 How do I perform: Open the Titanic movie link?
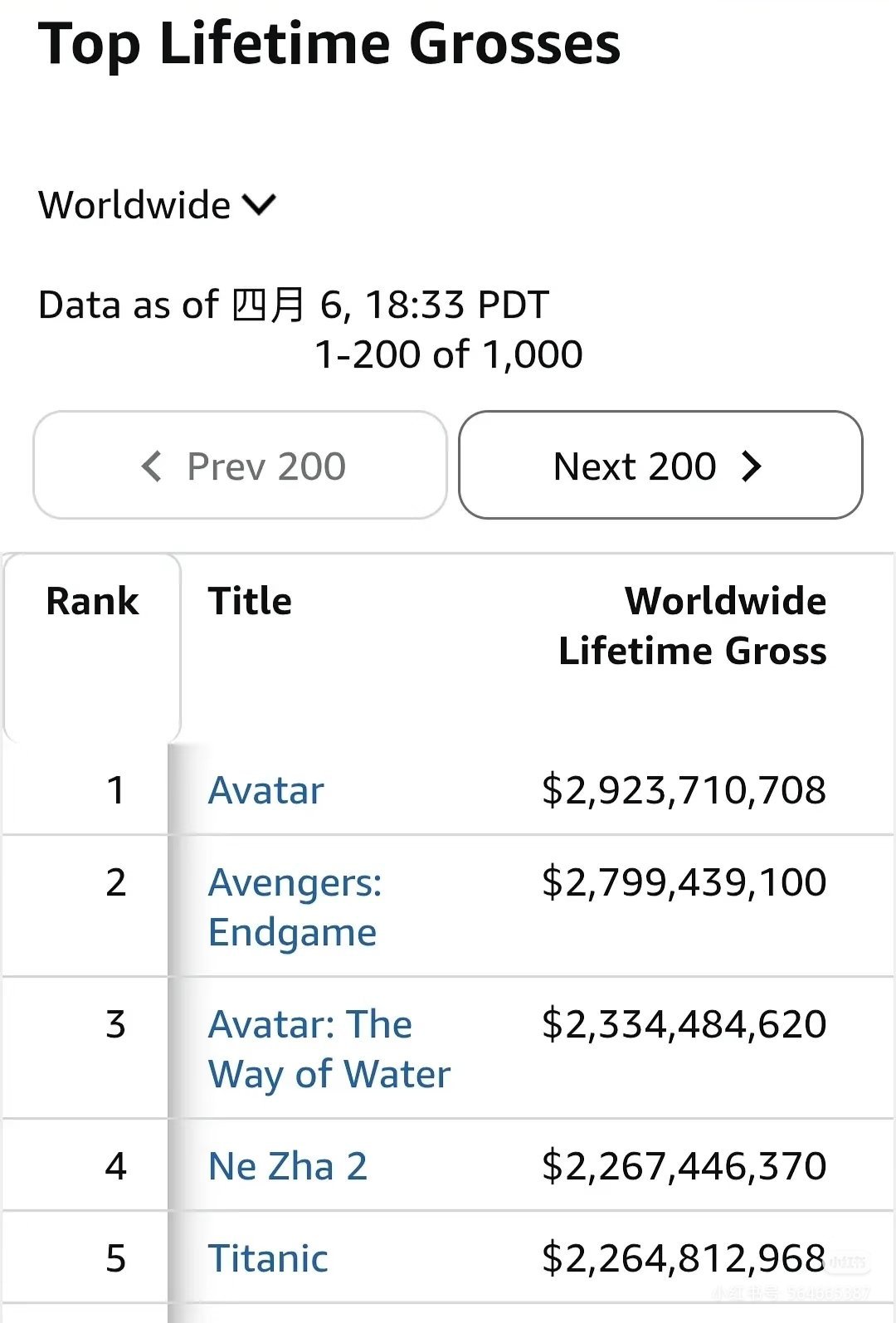point(268,1258)
